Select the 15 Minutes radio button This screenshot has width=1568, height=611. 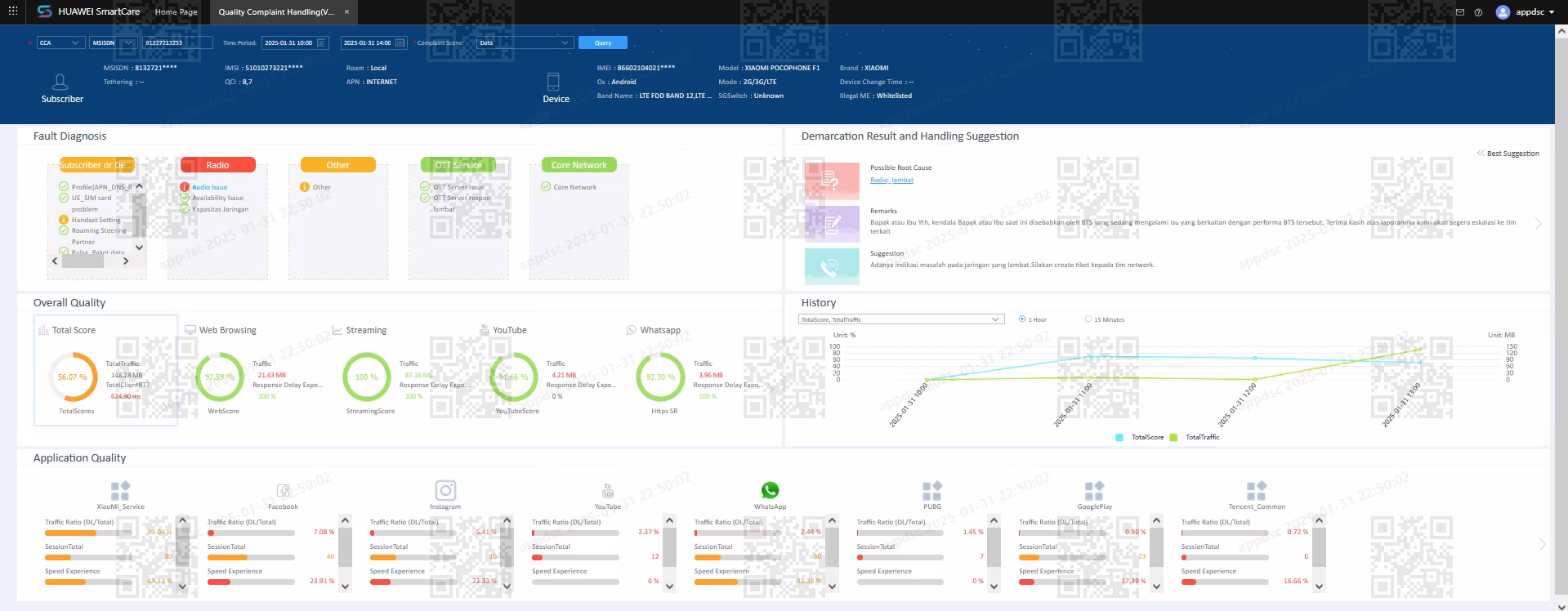[1088, 319]
